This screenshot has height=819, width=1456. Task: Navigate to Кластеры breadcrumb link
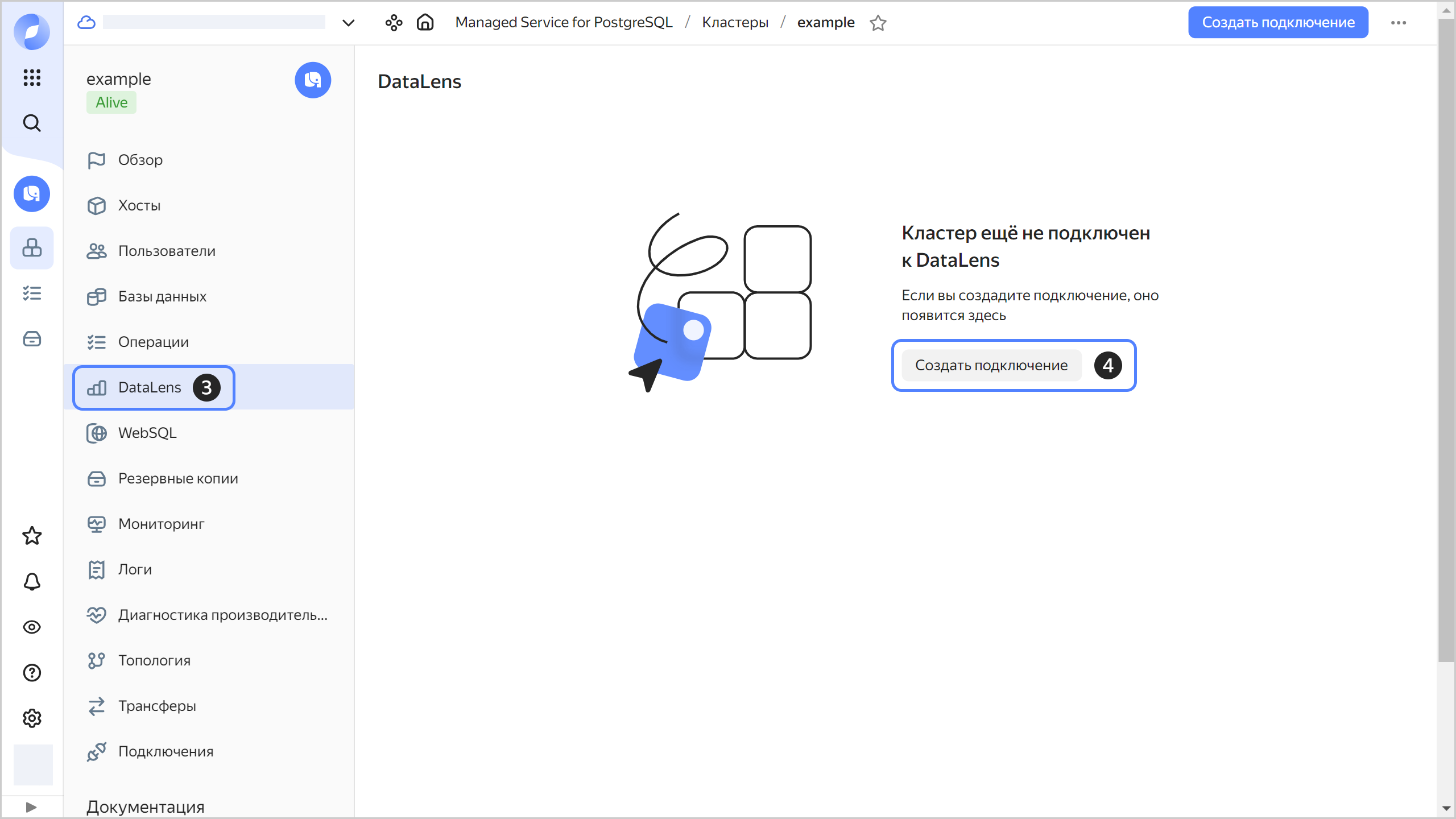pyautogui.click(x=735, y=23)
